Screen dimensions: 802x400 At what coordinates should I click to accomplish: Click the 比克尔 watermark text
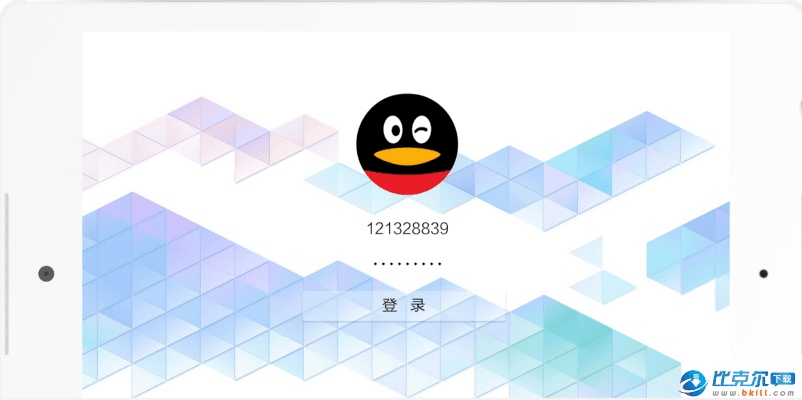tap(738, 380)
